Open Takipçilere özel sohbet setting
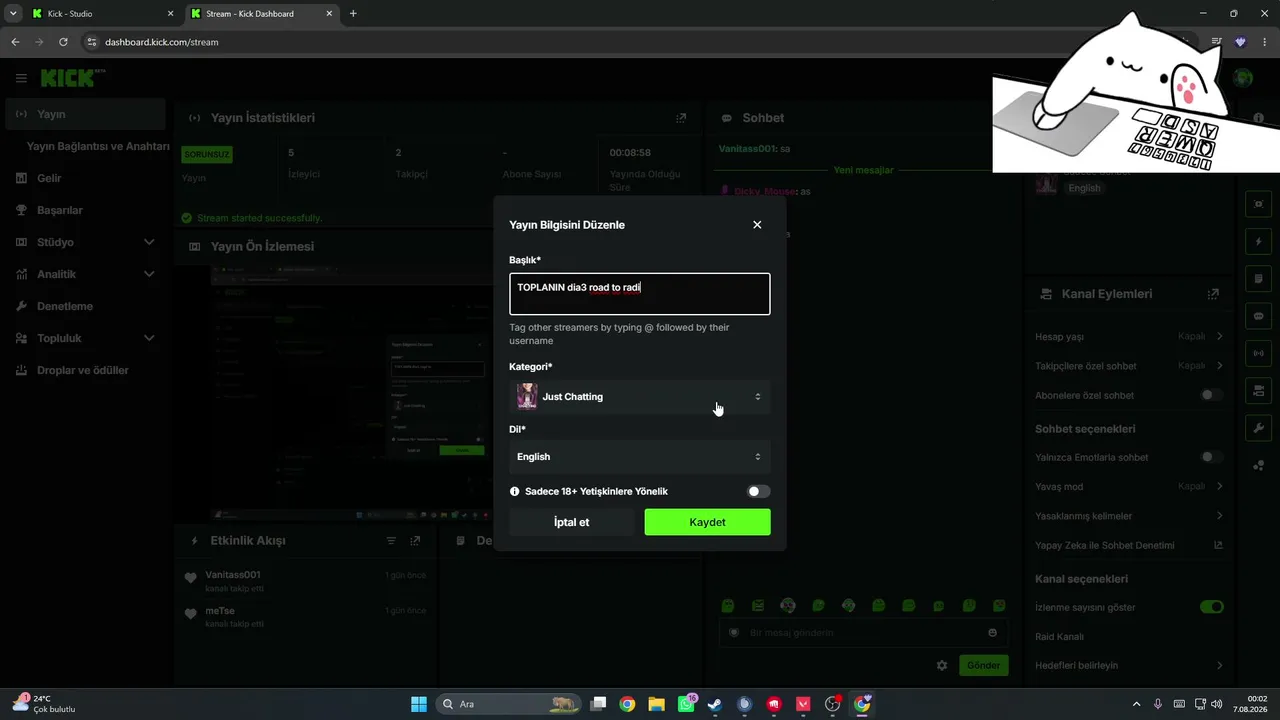This screenshot has height=720, width=1280. [x=1129, y=366]
